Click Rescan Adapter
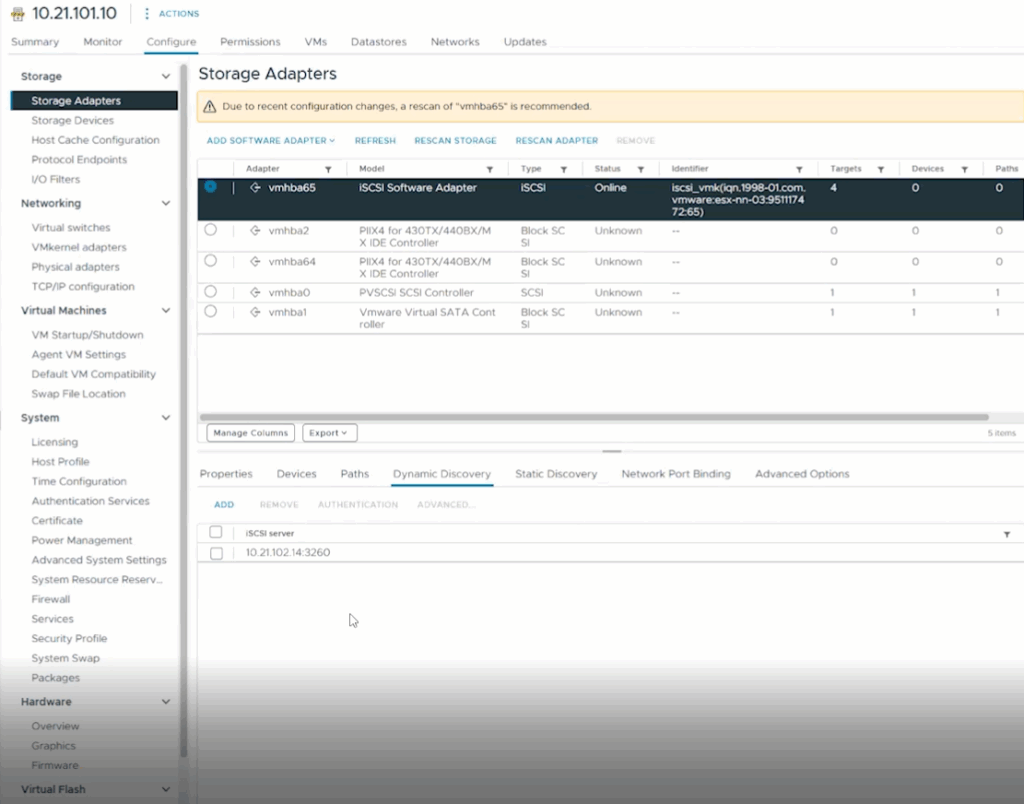Screen dimensions: 1024x804 (x=556, y=140)
